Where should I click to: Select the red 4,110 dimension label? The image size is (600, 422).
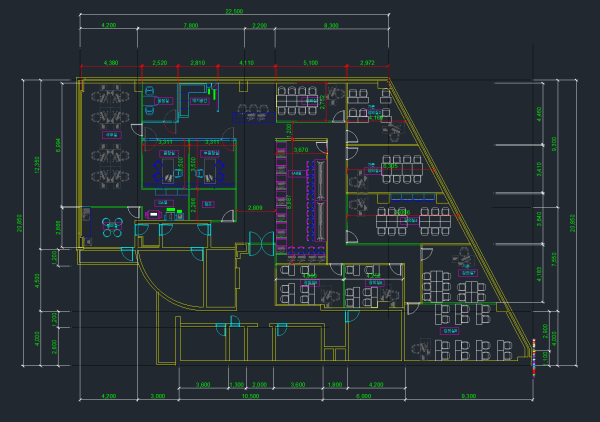pos(247,63)
